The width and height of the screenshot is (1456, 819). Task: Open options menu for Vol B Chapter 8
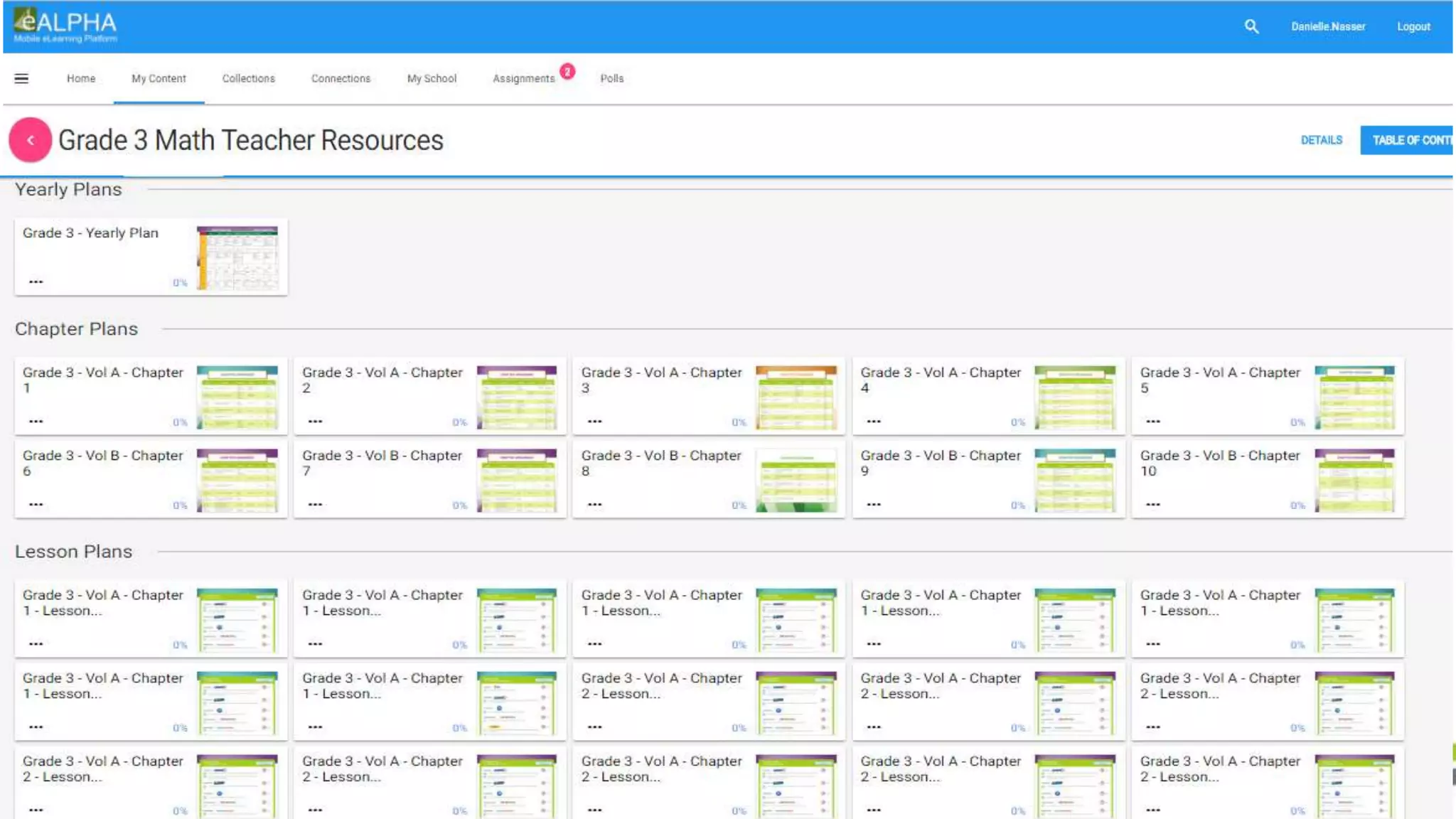(x=595, y=504)
